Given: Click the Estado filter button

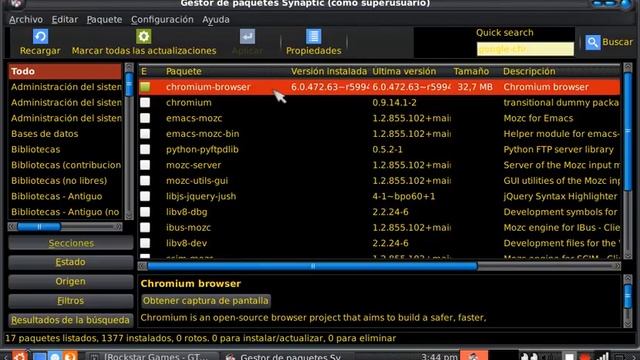Looking at the screenshot, I should pyautogui.click(x=71, y=262).
